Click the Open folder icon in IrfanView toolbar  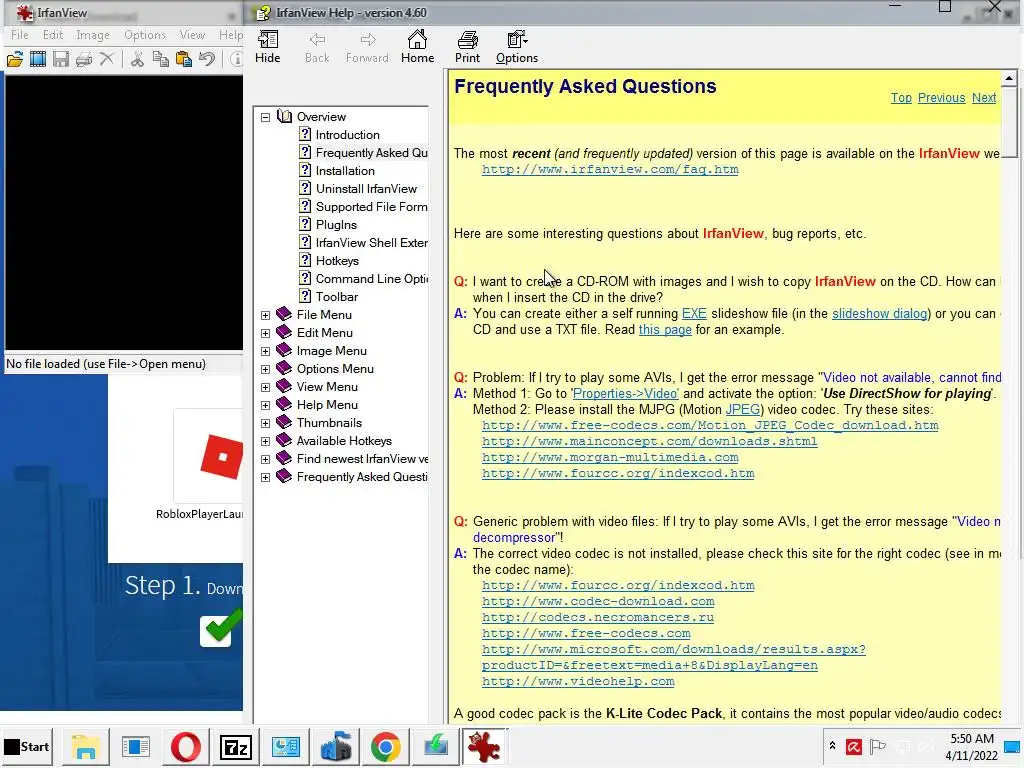pos(14,59)
